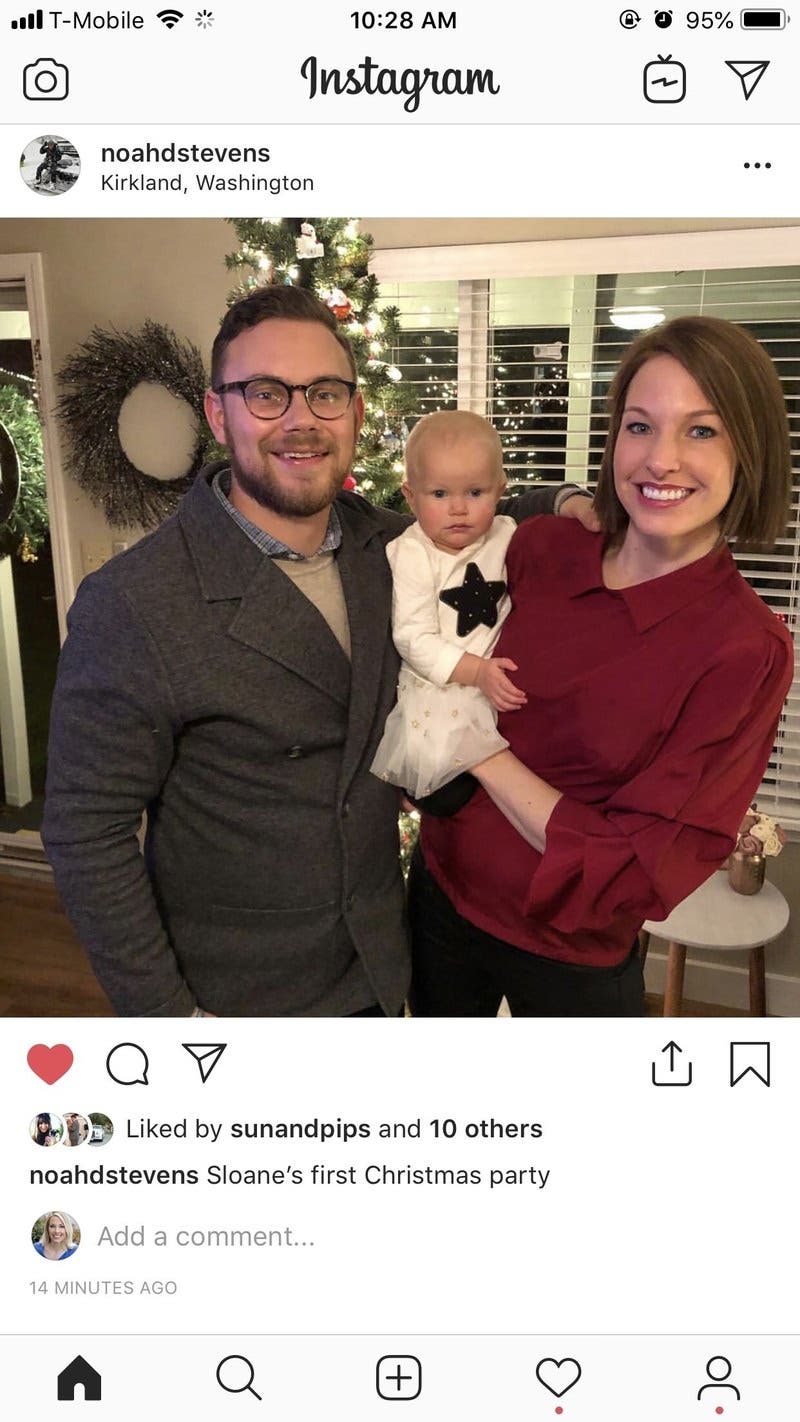Open the 10 others likes list
Screen dimensions: 800x1422
(x=486, y=1129)
